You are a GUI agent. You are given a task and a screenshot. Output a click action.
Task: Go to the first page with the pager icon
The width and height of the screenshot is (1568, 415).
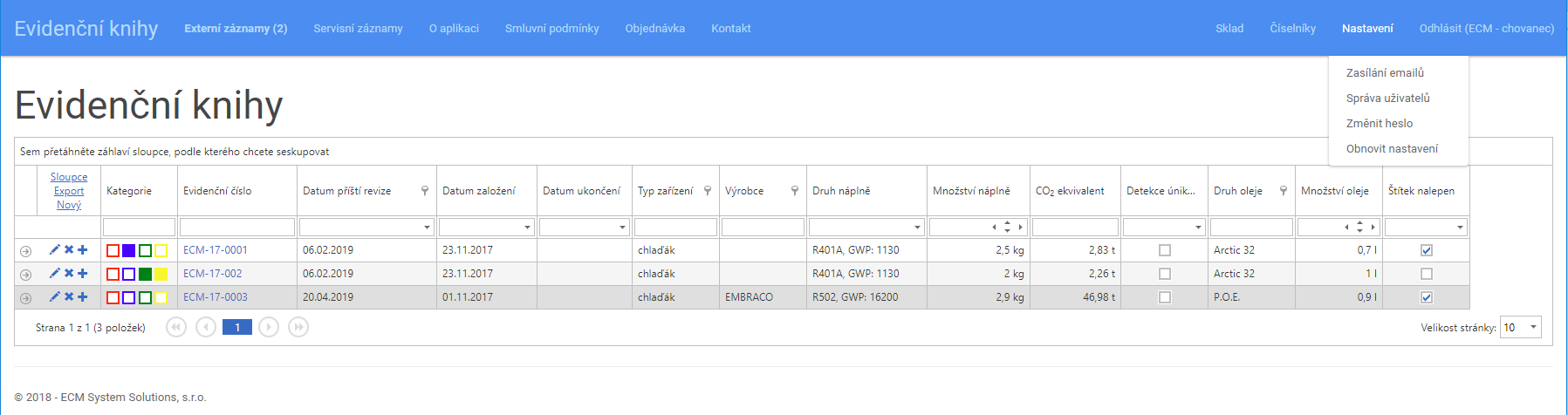(176, 327)
